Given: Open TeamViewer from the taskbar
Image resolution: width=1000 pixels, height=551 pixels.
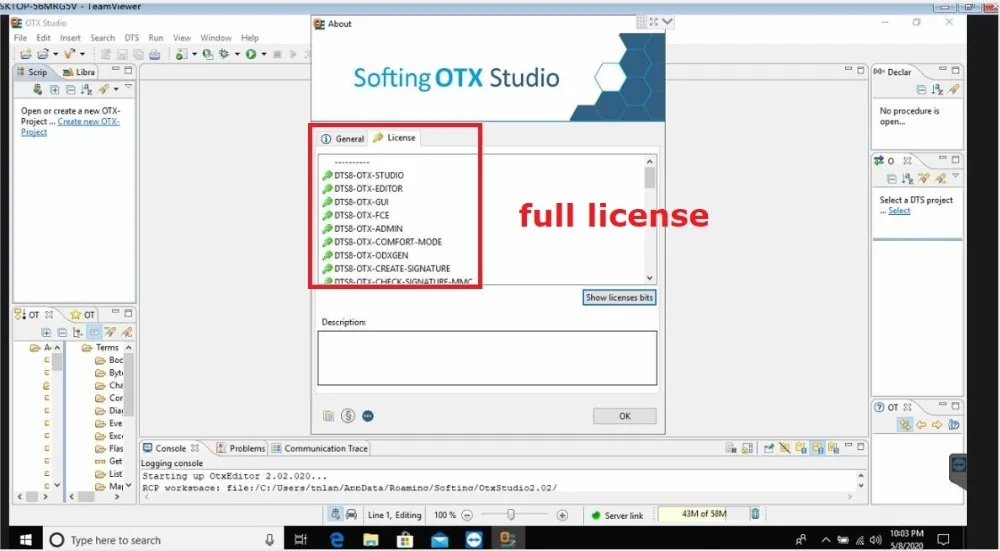Looking at the screenshot, I should pyautogui.click(x=474, y=540).
